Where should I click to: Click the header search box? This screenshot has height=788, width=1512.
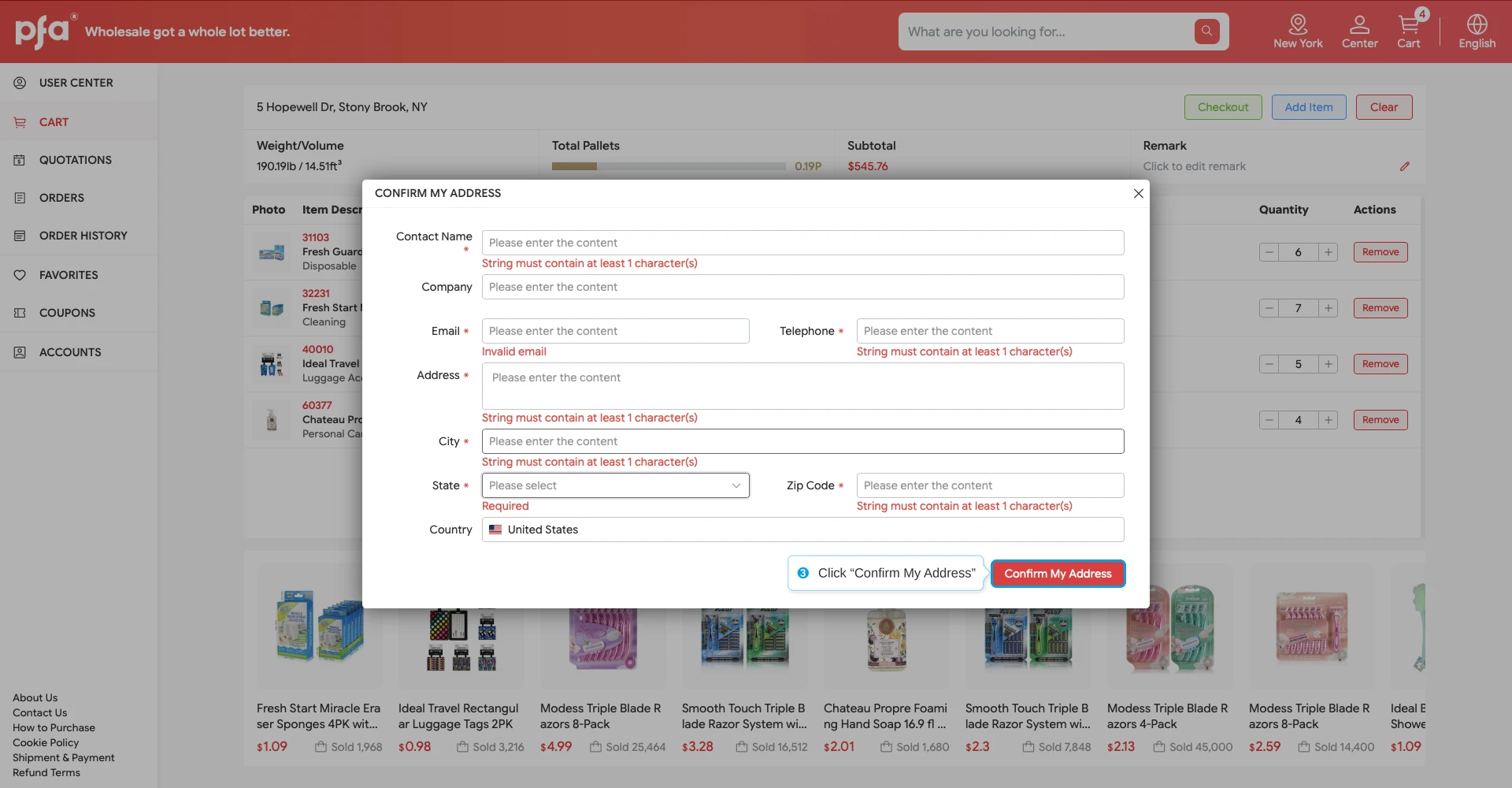pyautogui.click(x=1047, y=32)
